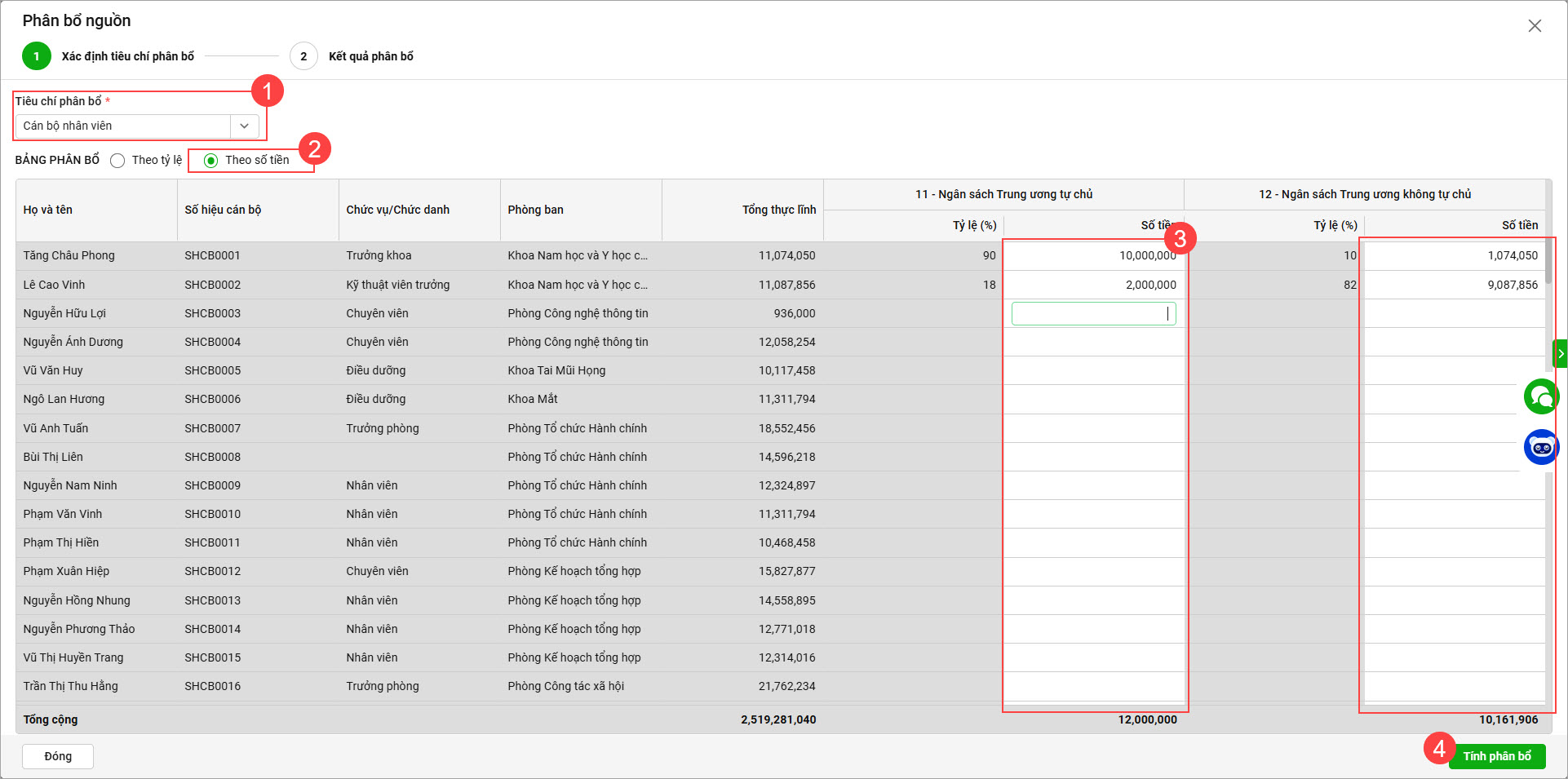Select the Theo tỷ lệ radio option
Screen dimensions: 1568x779
tap(118, 161)
